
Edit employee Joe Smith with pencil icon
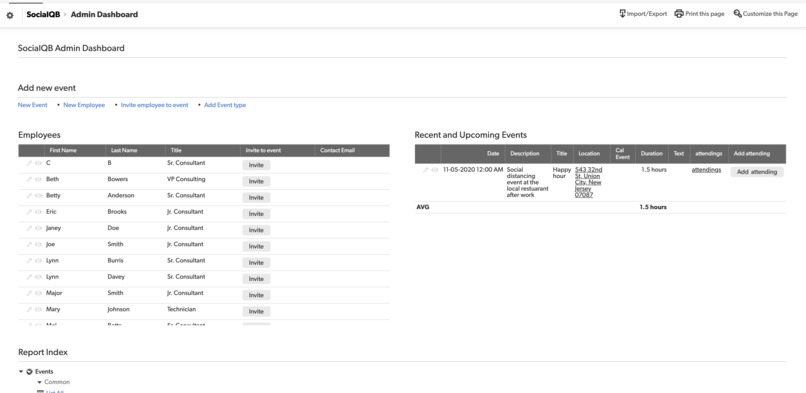[x=29, y=245]
